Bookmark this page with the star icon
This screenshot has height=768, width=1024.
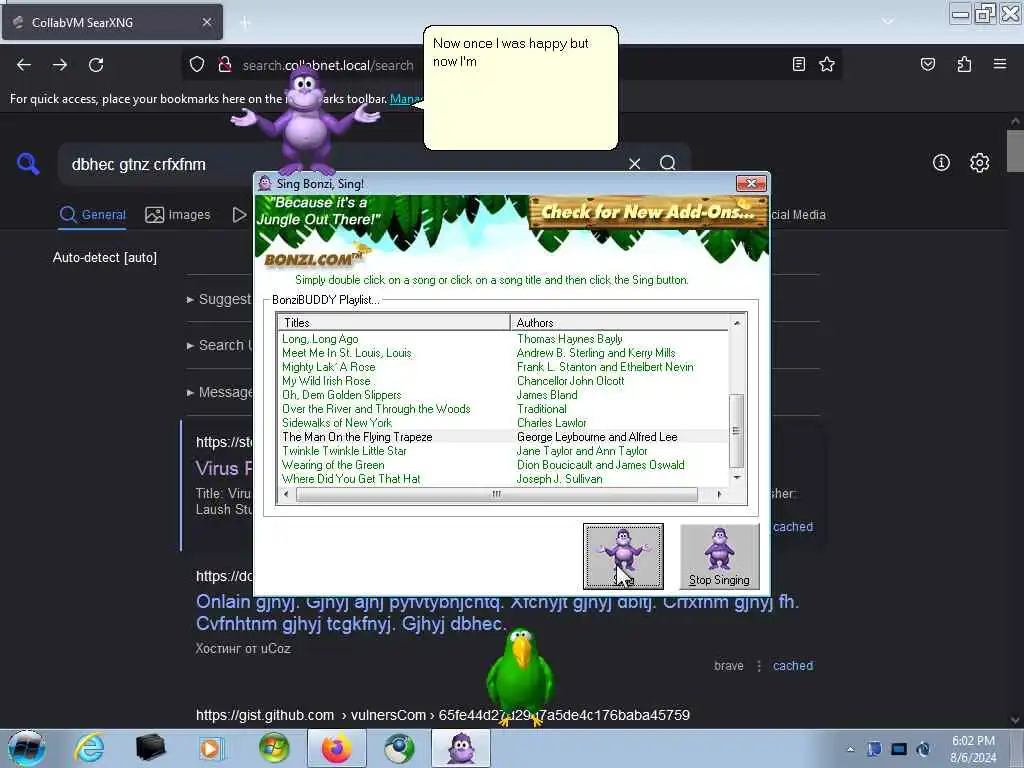[827, 64]
